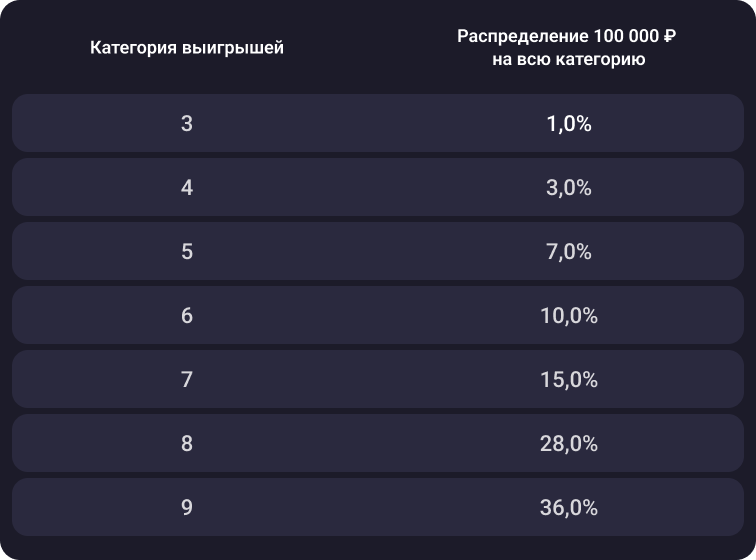756x560 pixels.
Task: Select prize category number 9
Action: pyautogui.click(x=187, y=508)
